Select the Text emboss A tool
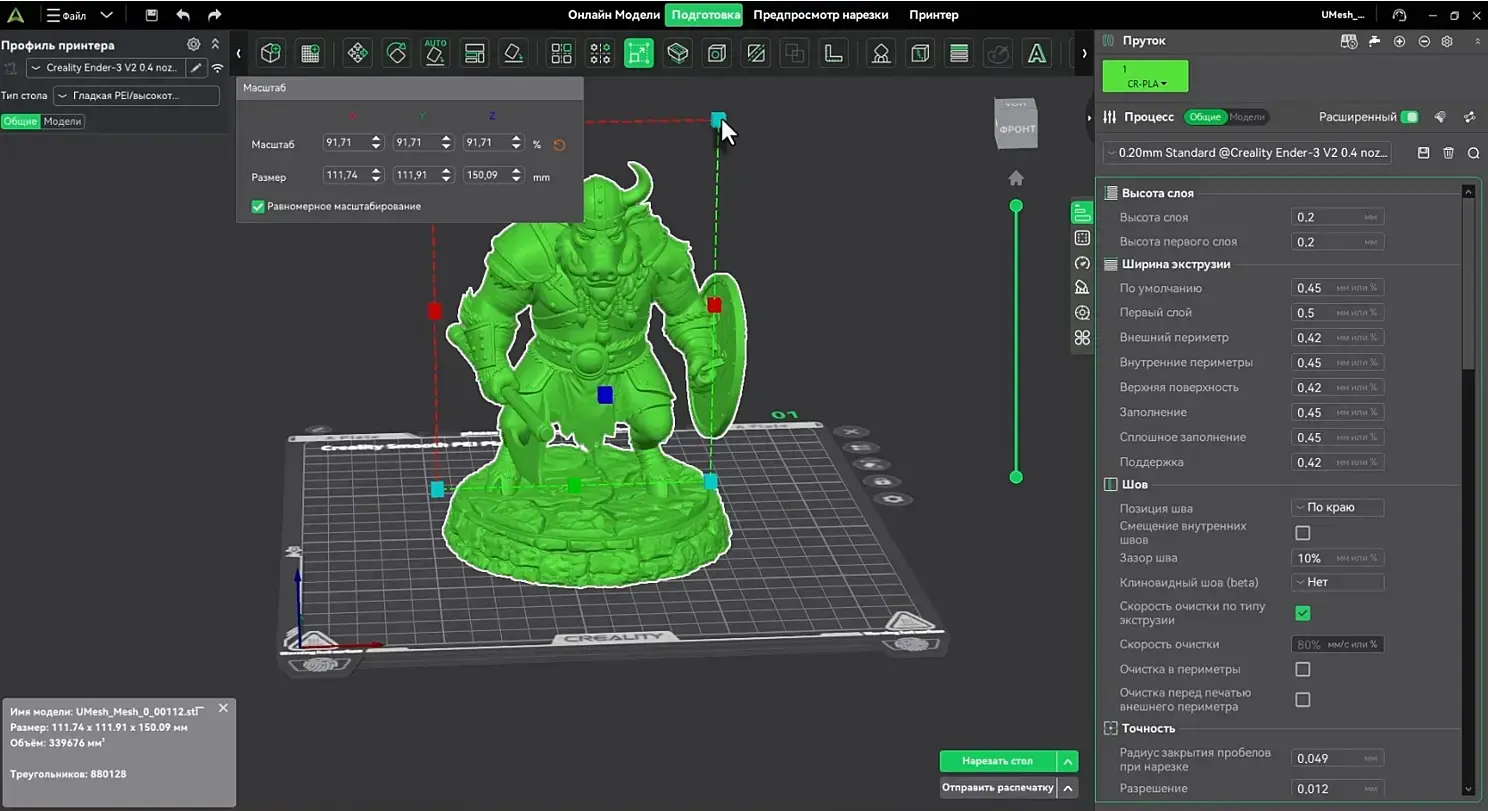Viewport: 1488px width, 811px height. [x=1039, y=53]
